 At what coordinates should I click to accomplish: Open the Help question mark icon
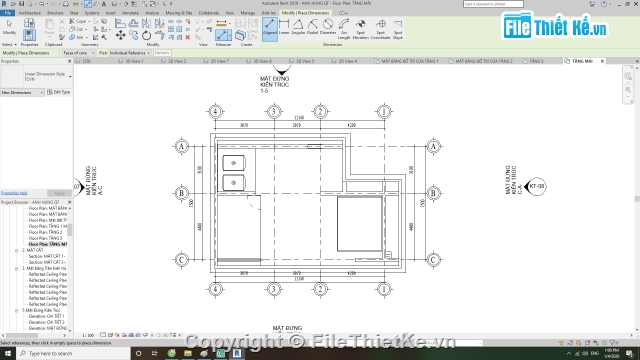pyautogui.click(x=604, y=4)
